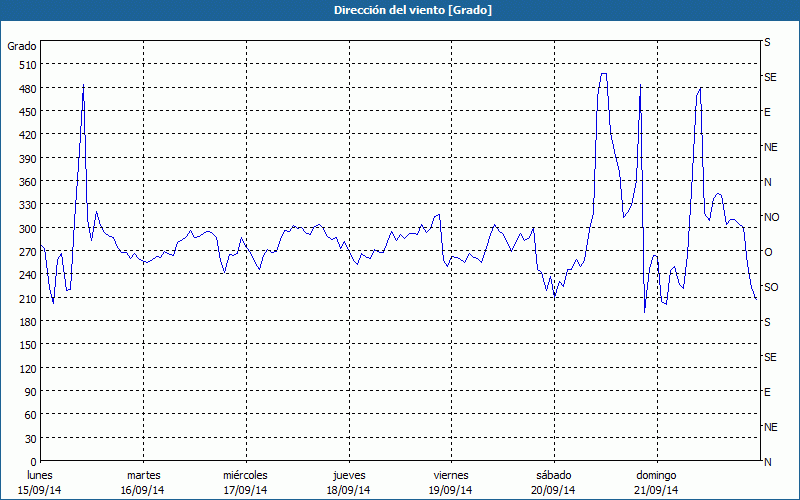Image resolution: width=800 pixels, height=500 pixels.
Task: Select the miércoles day label
Action: point(245,475)
